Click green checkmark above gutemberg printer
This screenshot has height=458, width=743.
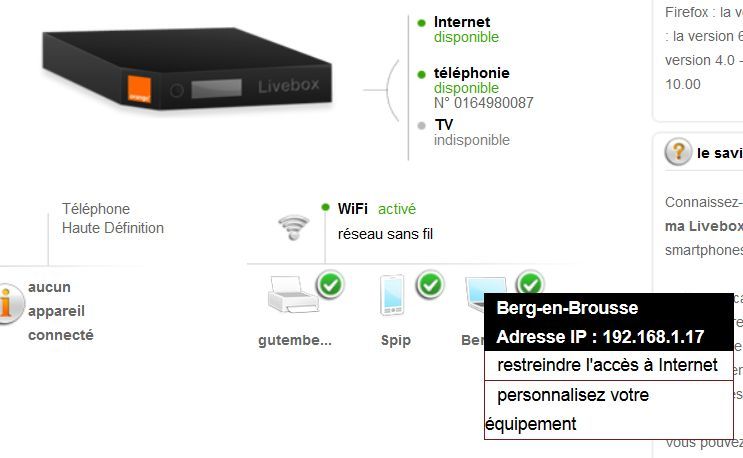[x=330, y=284]
